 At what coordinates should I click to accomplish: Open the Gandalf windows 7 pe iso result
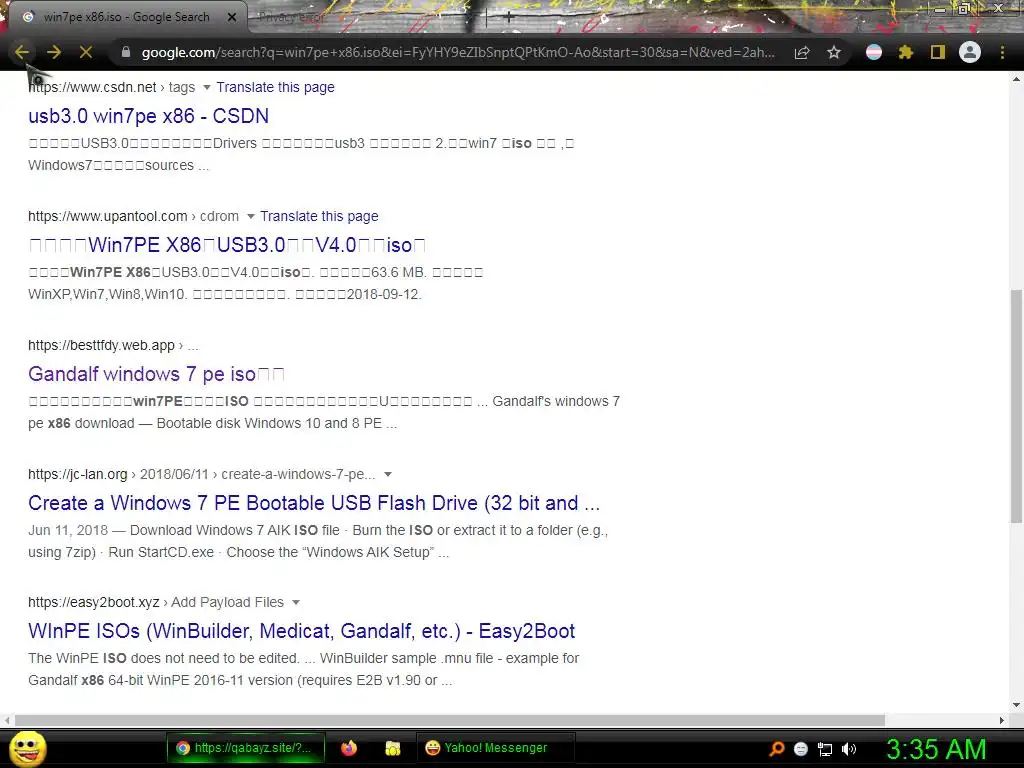pyautogui.click(x=156, y=374)
